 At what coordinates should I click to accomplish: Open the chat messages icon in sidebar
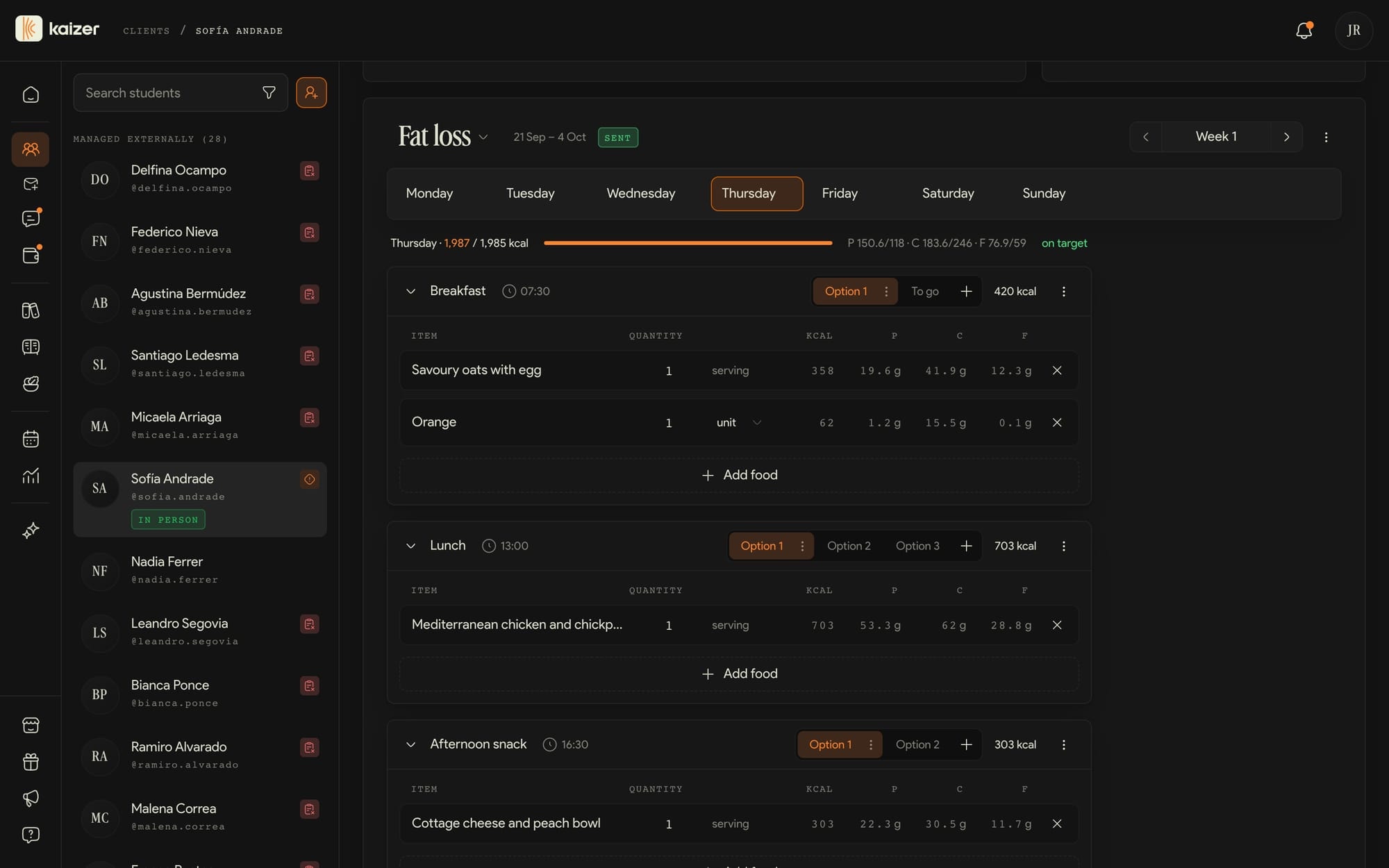[x=31, y=219]
